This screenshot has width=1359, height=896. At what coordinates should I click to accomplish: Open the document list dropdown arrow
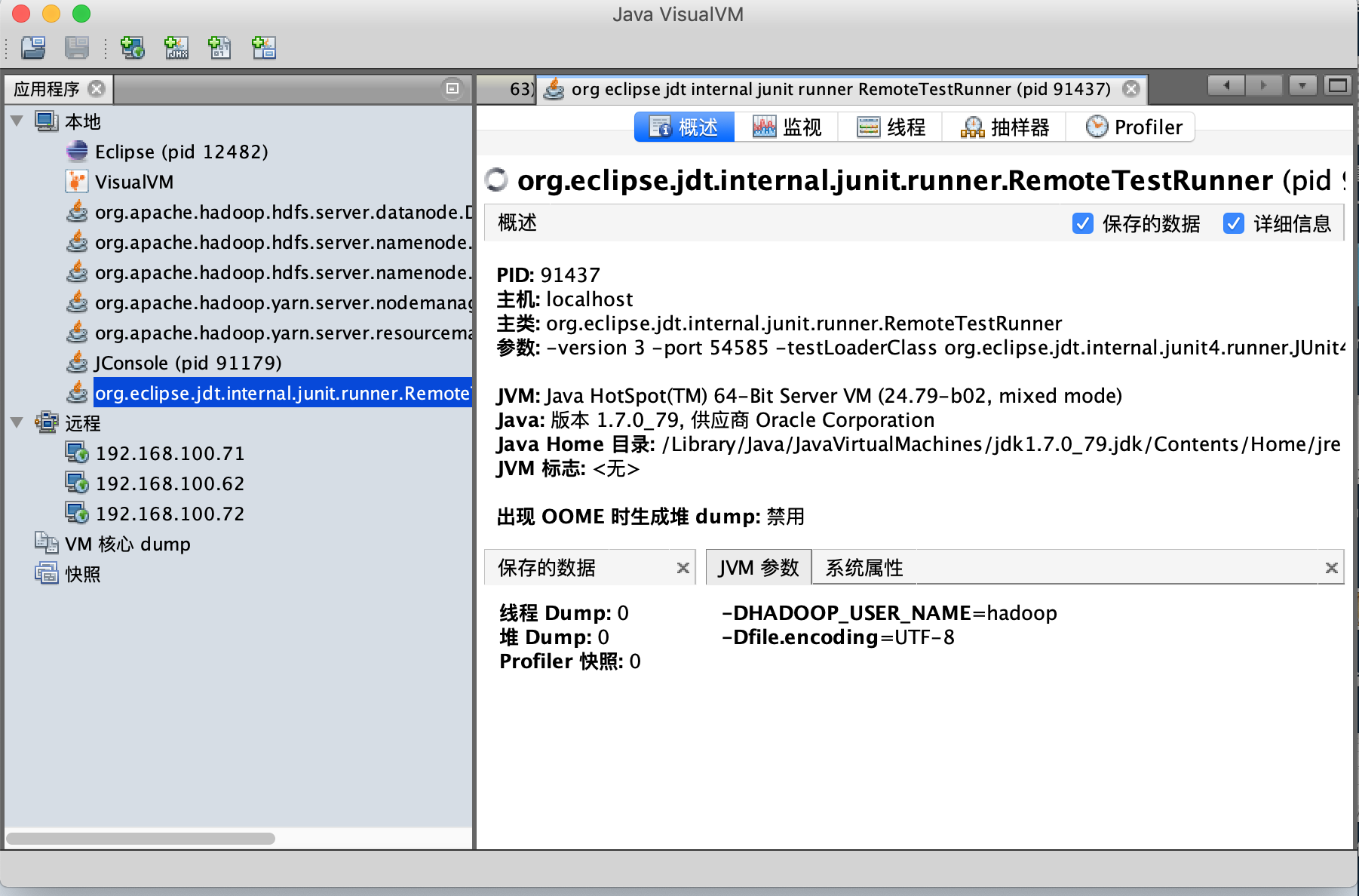[x=1302, y=86]
